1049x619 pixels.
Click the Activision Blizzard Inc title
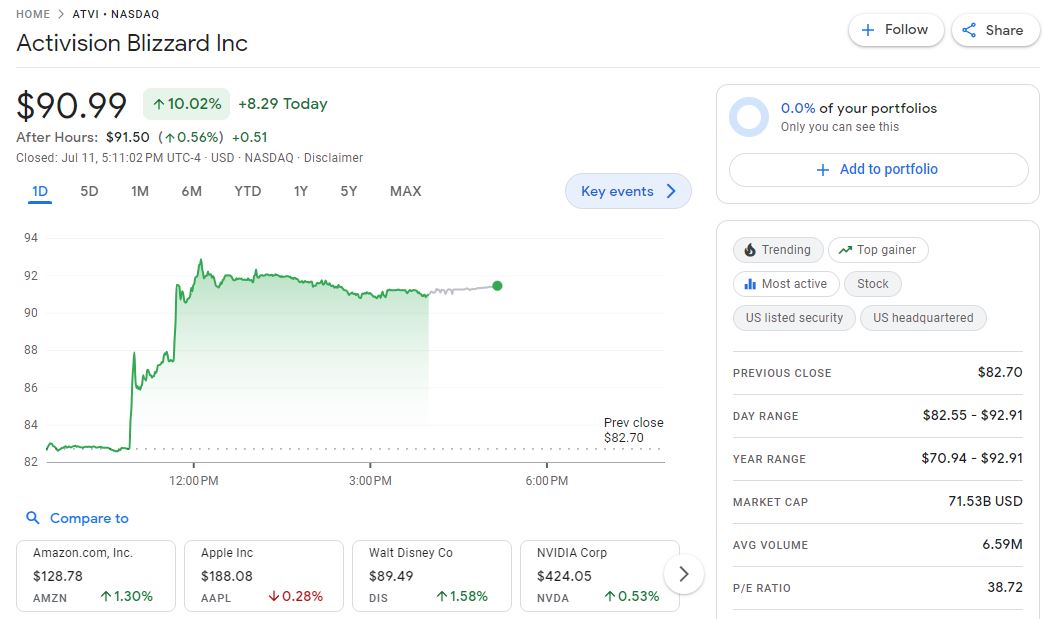[x=132, y=43]
